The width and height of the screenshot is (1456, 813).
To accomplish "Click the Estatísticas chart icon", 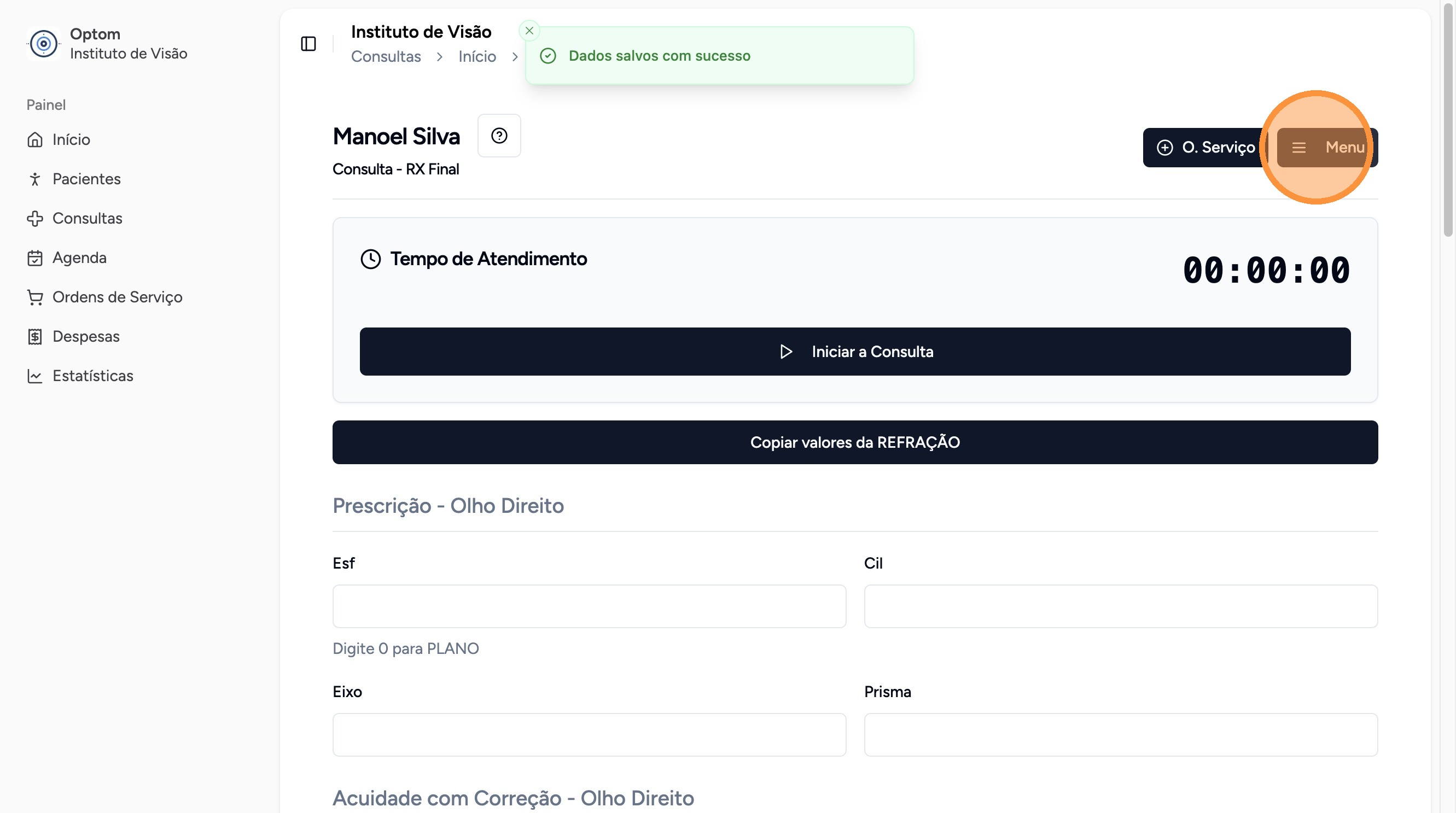I will click(35, 376).
